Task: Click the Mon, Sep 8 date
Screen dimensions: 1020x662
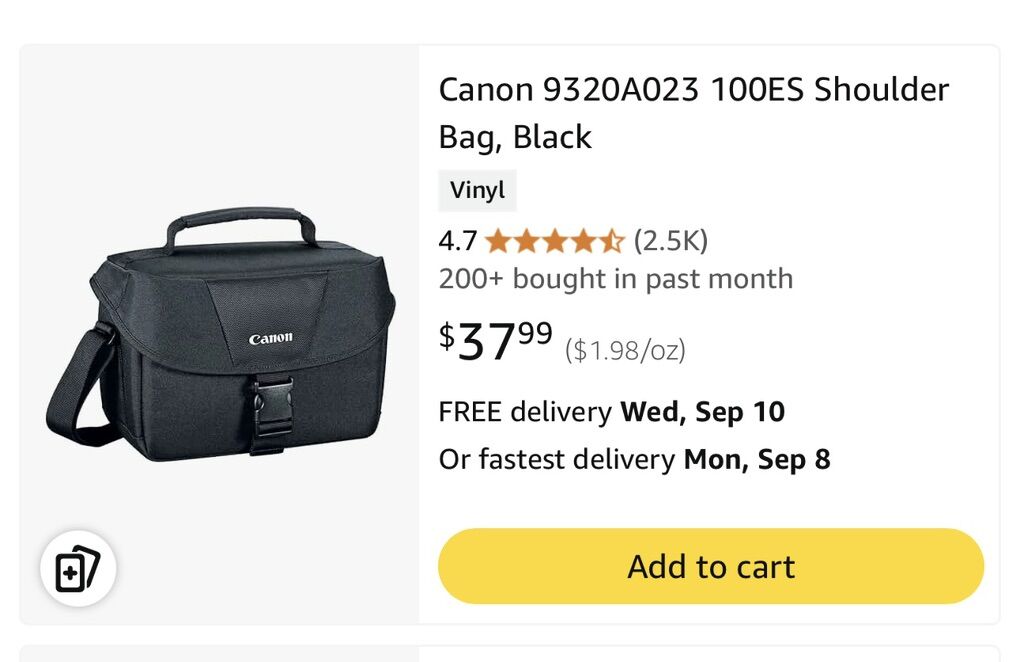Action: (756, 460)
